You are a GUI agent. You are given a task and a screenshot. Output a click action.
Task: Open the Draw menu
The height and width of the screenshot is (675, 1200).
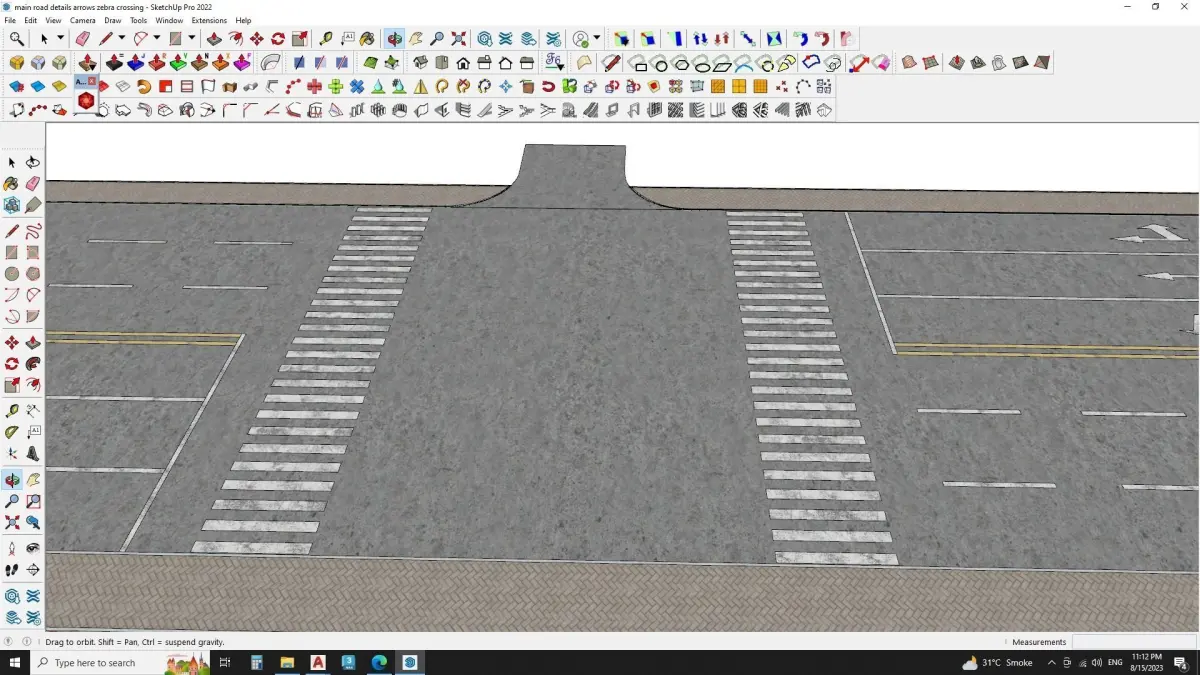113,20
